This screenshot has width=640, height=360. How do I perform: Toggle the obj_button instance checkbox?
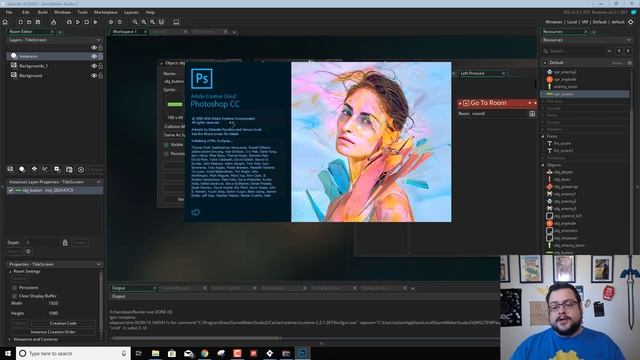pos(11,190)
